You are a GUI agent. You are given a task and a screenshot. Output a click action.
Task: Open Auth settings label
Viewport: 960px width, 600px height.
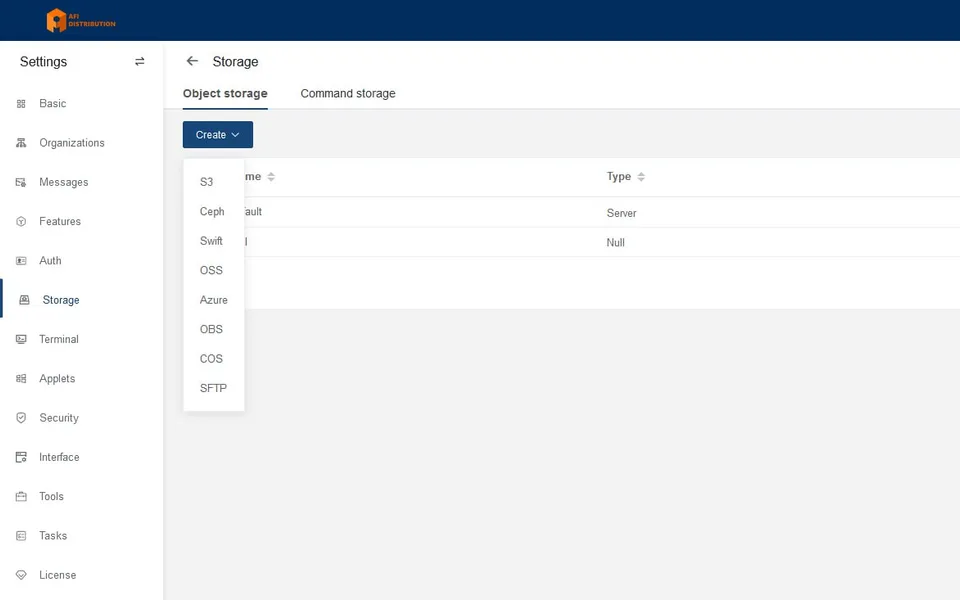click(x=50, y=260)
